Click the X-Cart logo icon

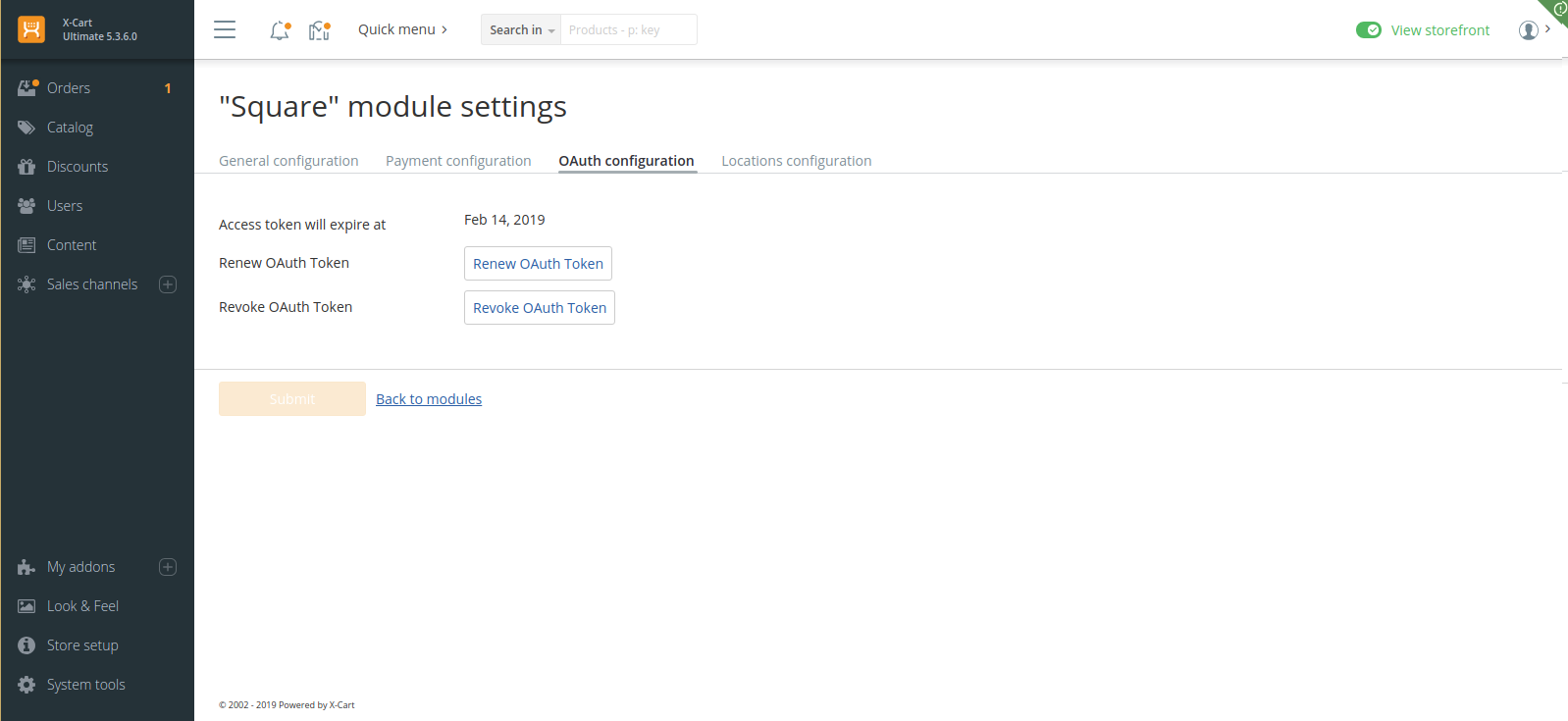31,29
